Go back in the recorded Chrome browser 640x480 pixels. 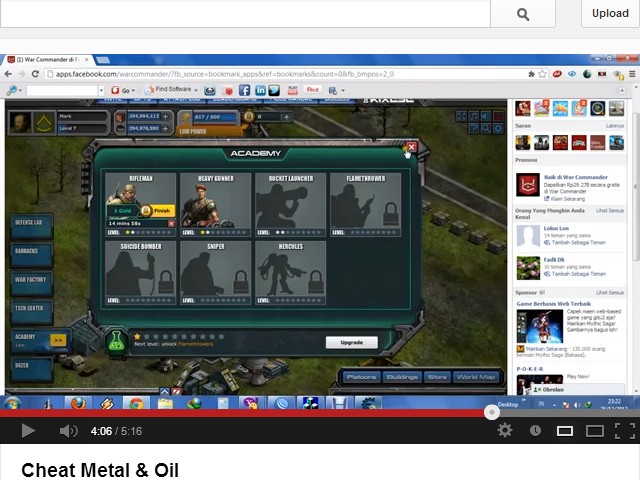click(x=8, y=74)
